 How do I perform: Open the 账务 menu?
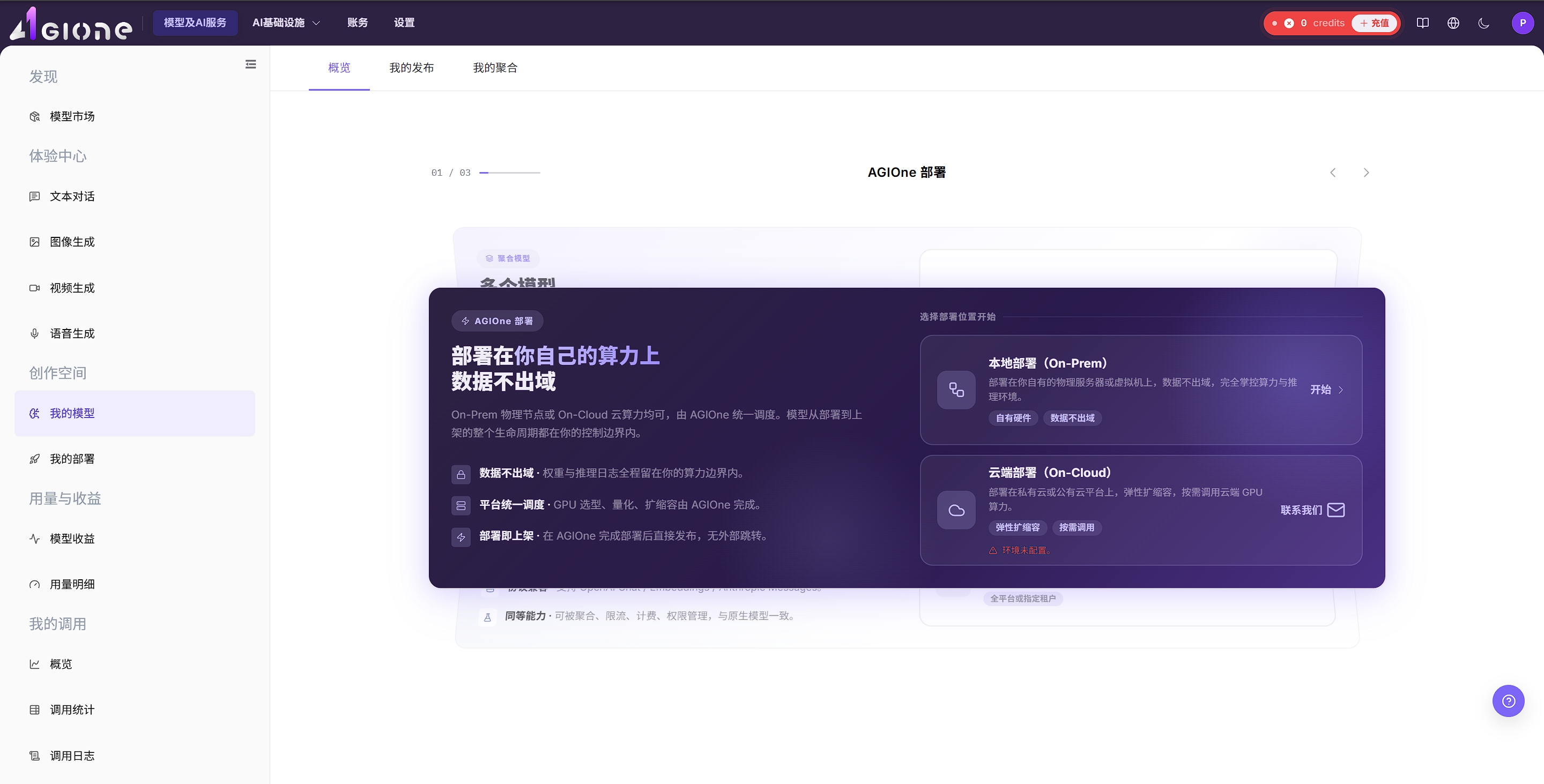coord(357,23)
